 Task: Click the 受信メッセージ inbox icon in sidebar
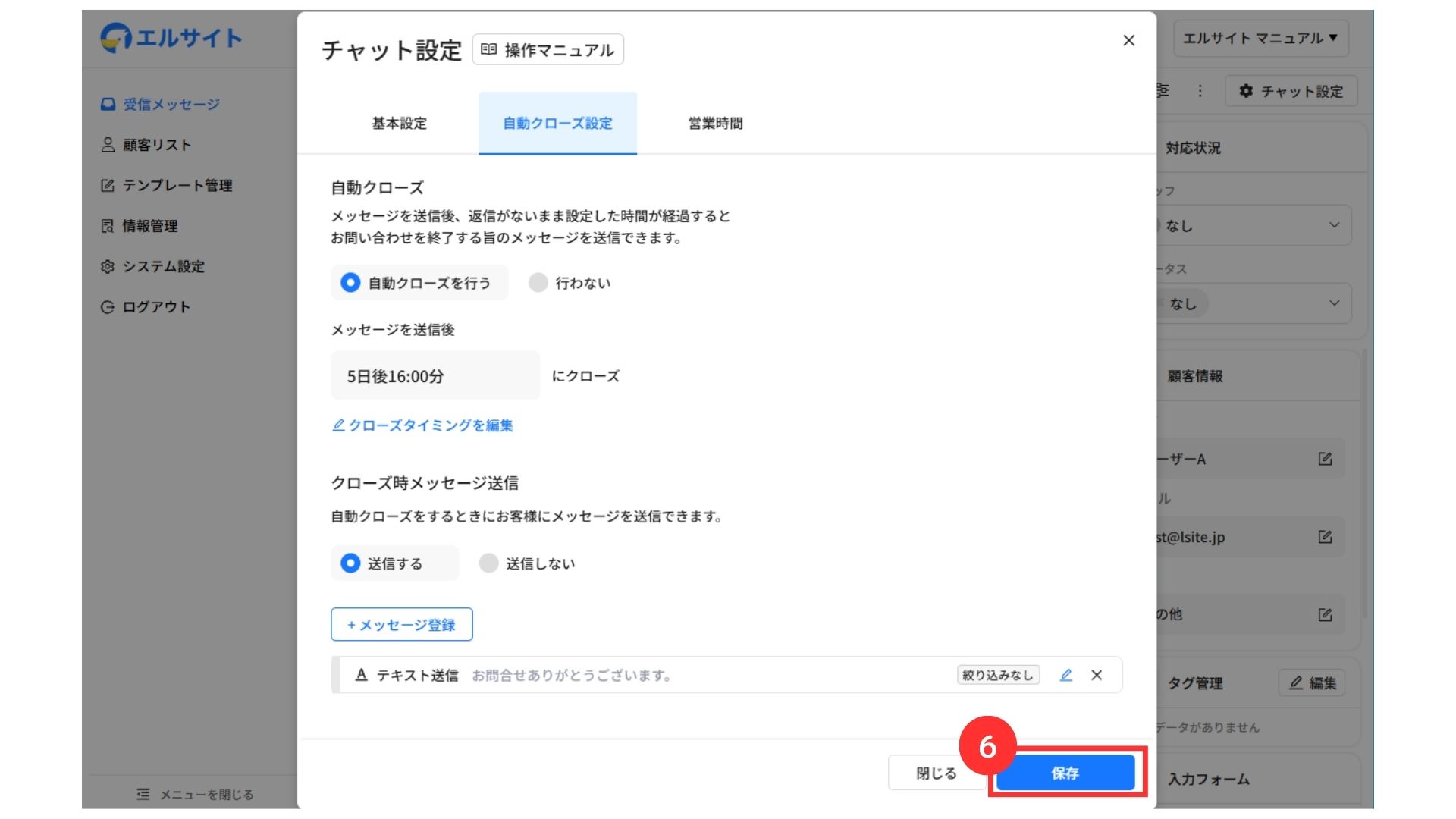click(x=108, y=104)
